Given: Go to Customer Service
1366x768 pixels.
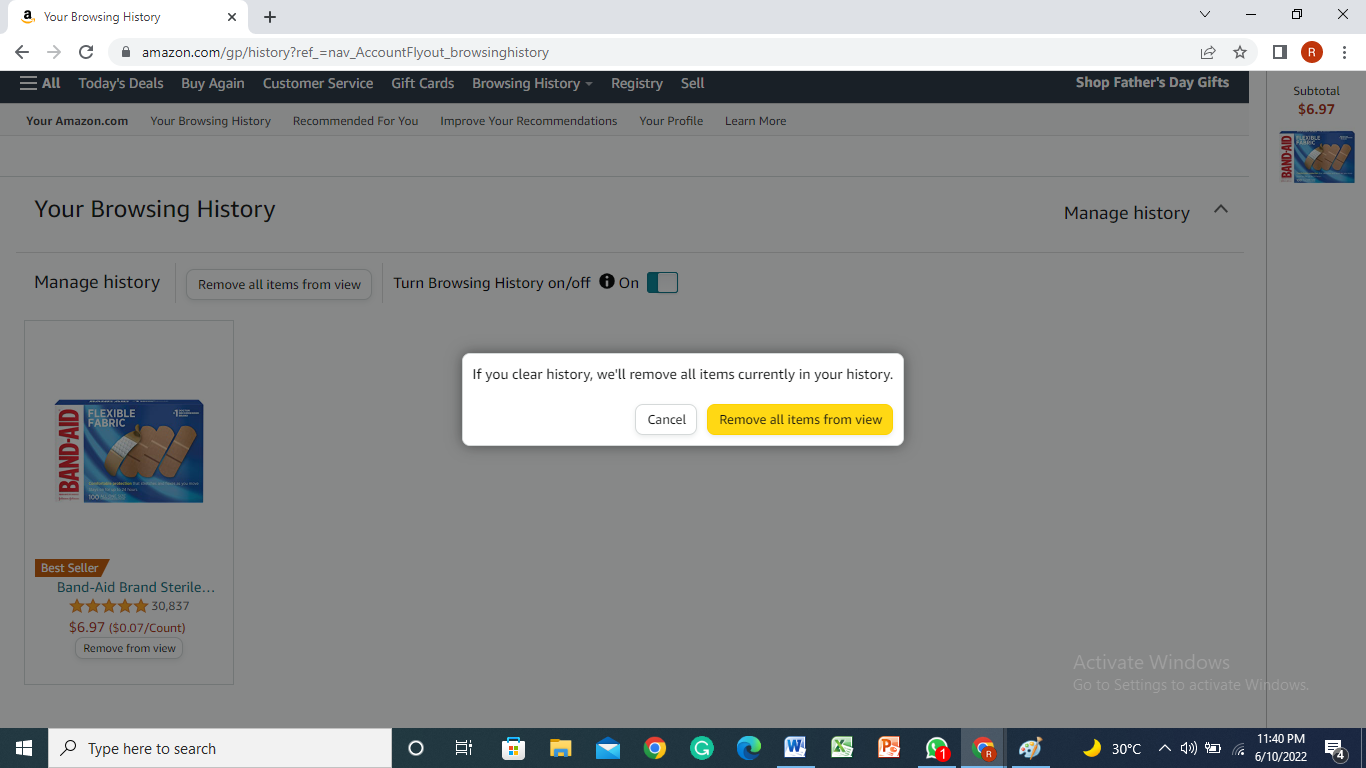Looking at the screenshot, I should [x=318, y=83].
